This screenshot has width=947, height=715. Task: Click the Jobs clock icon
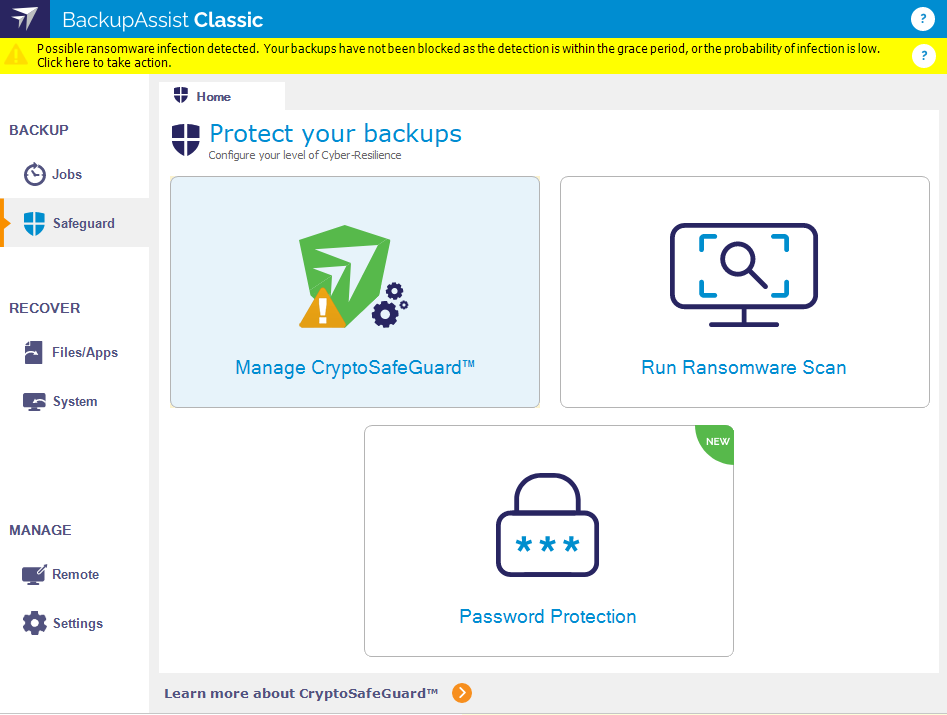point(34,174)
